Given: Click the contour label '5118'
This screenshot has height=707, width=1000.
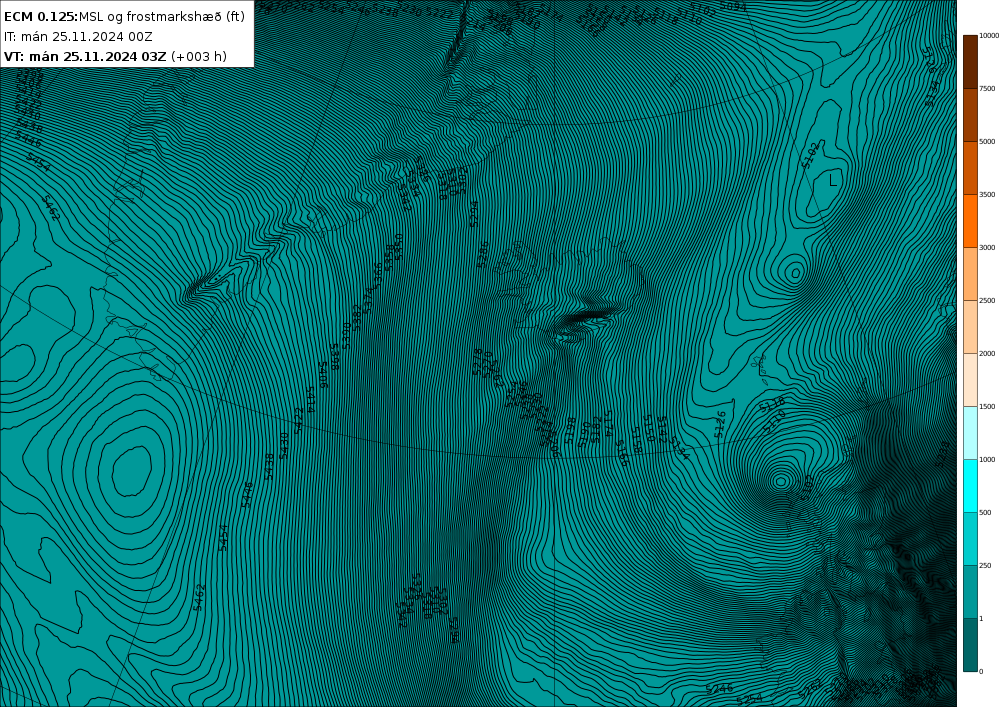Looking at the screenshot, I should (772, 404).
